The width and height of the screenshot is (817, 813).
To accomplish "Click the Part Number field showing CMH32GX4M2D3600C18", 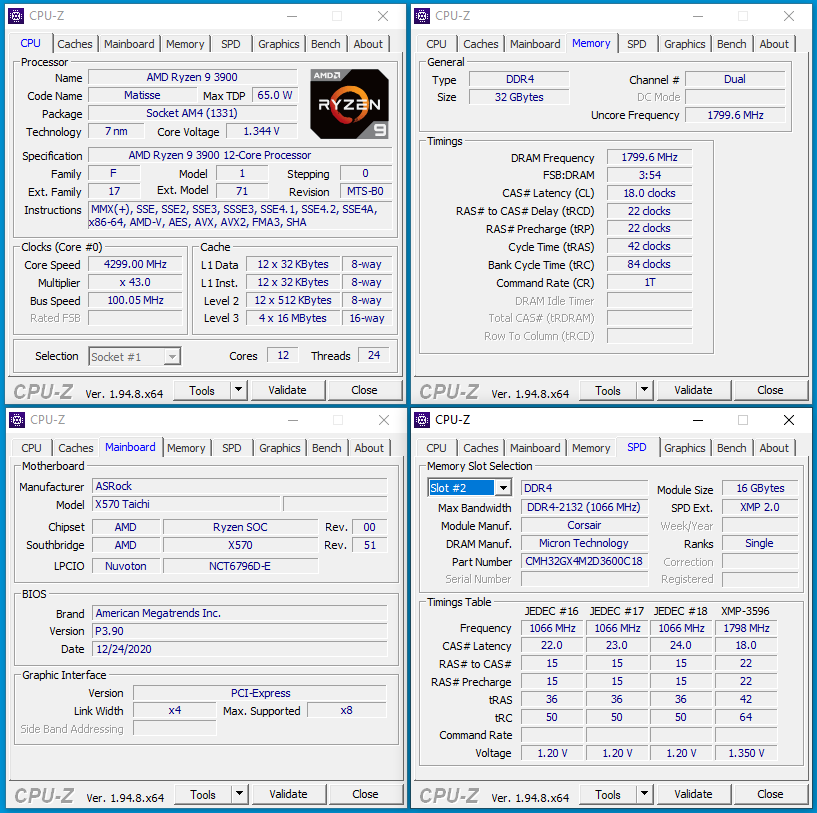I will (584, 562).
